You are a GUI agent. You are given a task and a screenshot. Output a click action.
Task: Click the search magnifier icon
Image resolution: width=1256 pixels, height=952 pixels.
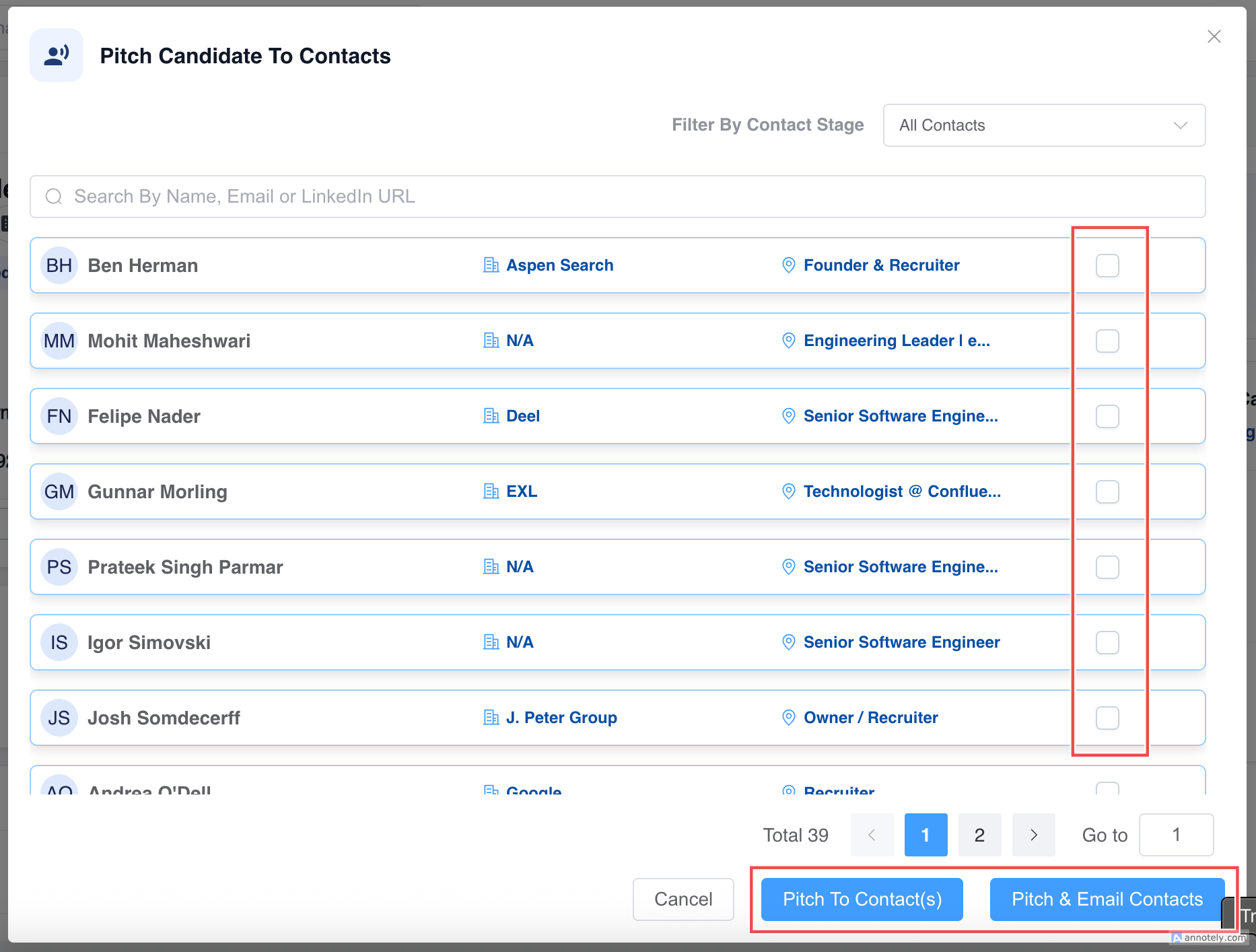(x=54, y=197)
